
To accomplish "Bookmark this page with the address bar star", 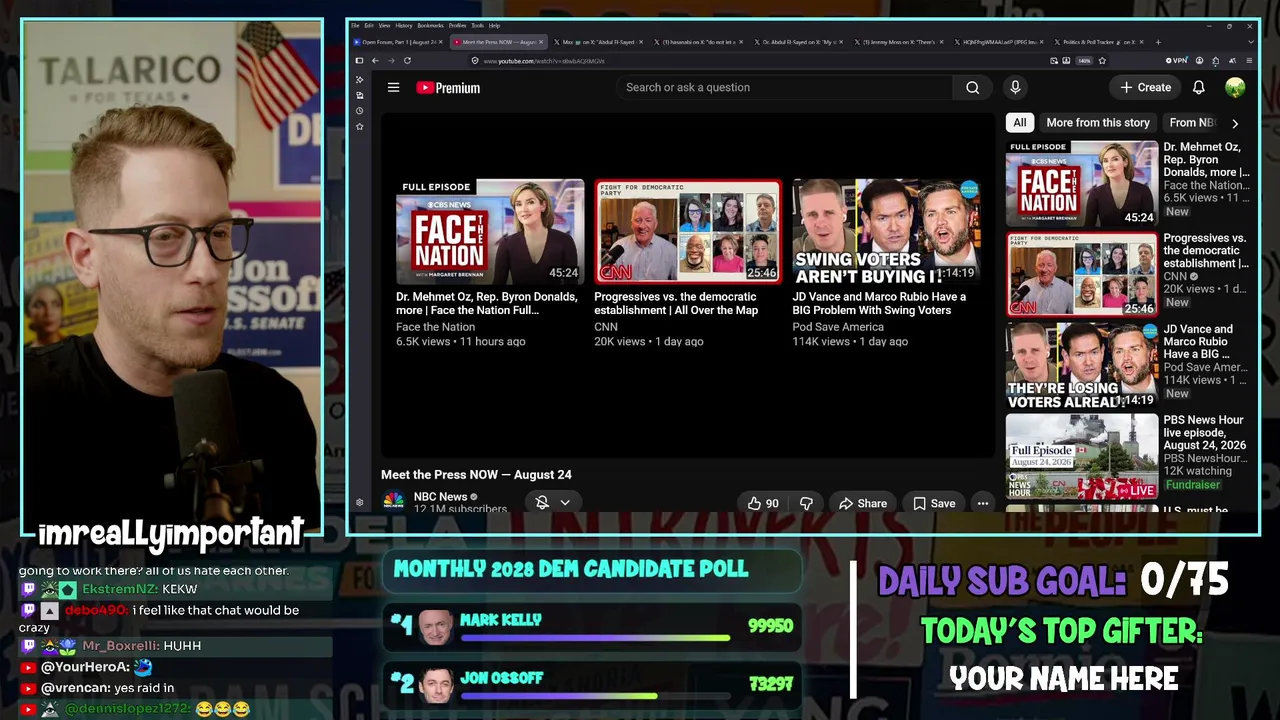I will click(x=1102, y=61).
